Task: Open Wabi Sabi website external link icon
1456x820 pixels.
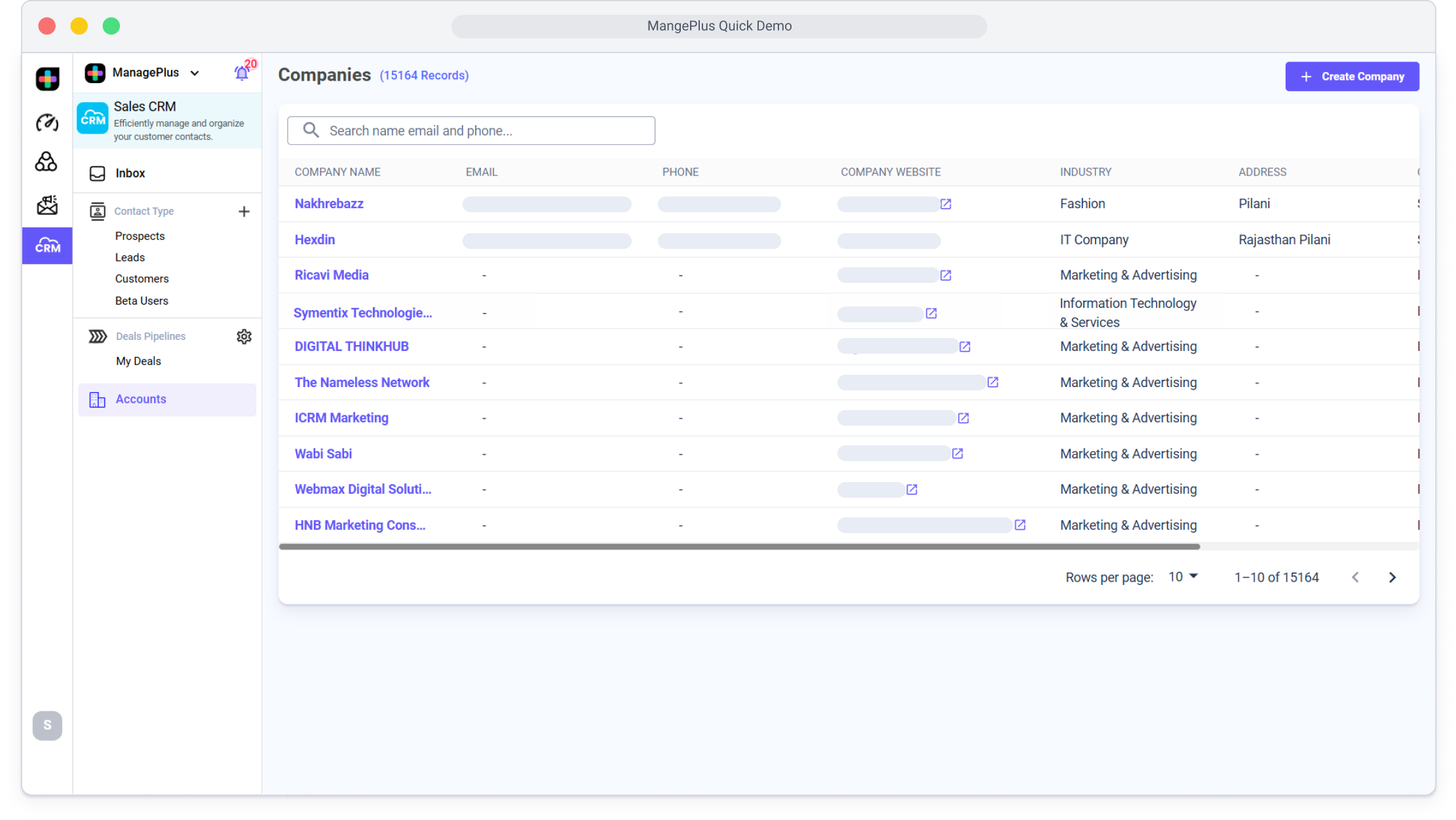Action: [957, 453]
